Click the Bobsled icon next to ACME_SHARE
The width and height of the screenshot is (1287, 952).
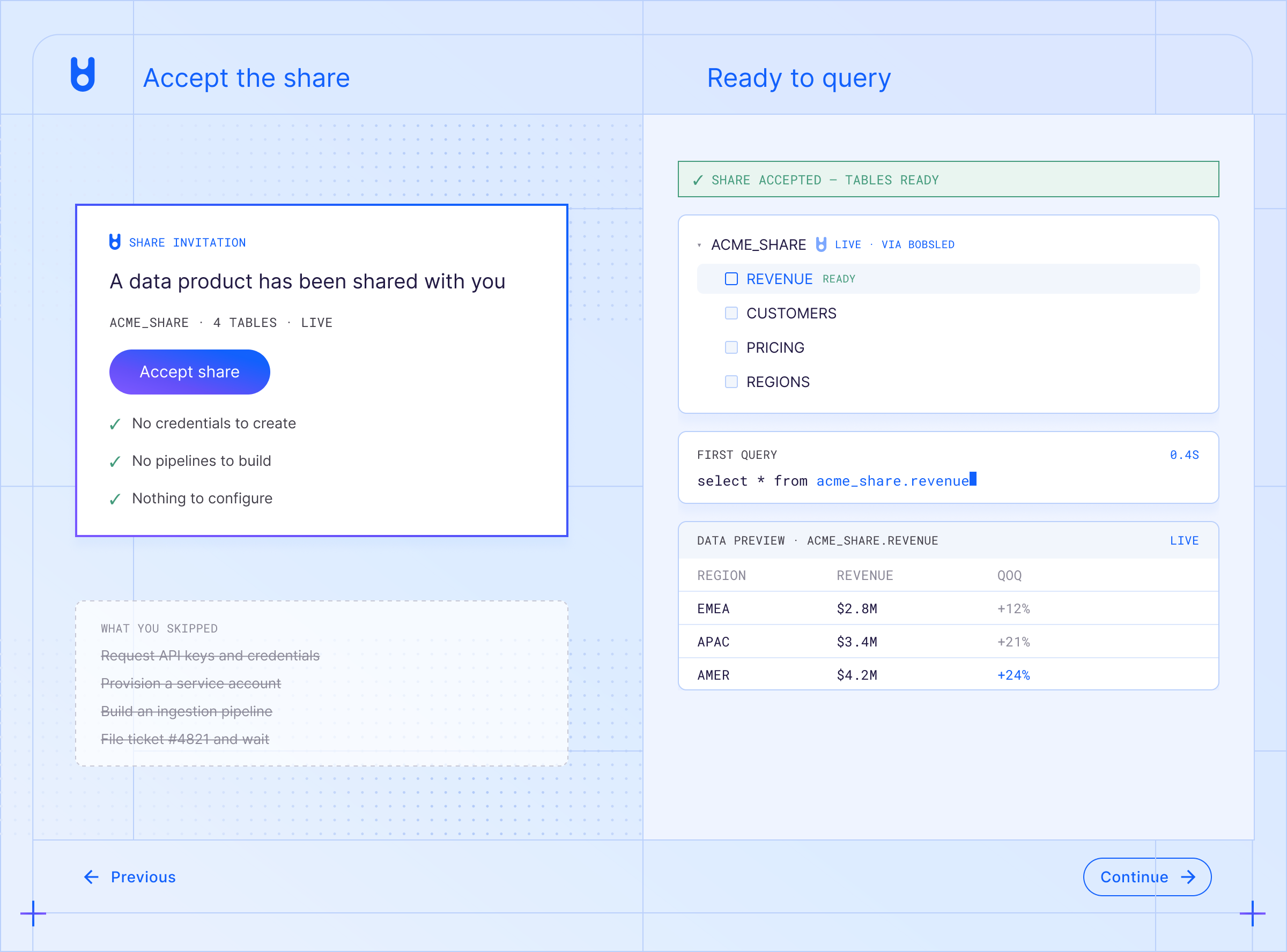tap(822, 244)
